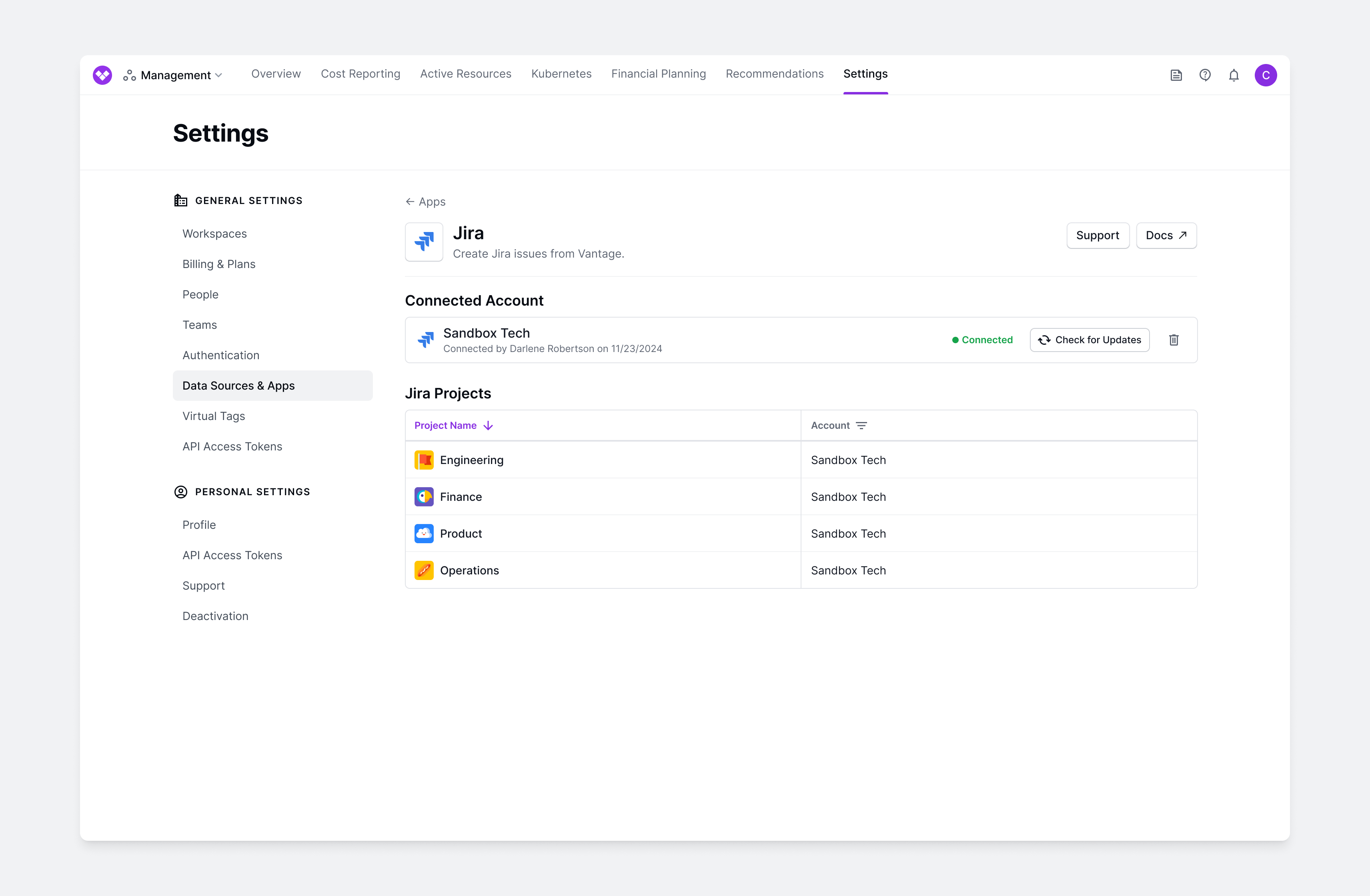Select Virtual Tags in sidebar
This screenshot has height=896, width=1370.
point(214,416)
